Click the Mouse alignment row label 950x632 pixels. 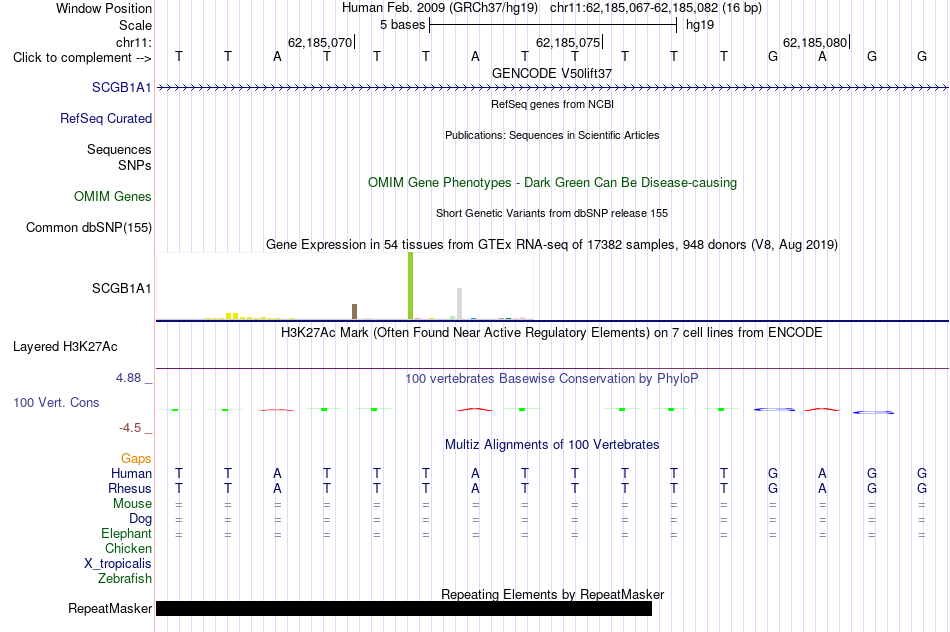132,504
